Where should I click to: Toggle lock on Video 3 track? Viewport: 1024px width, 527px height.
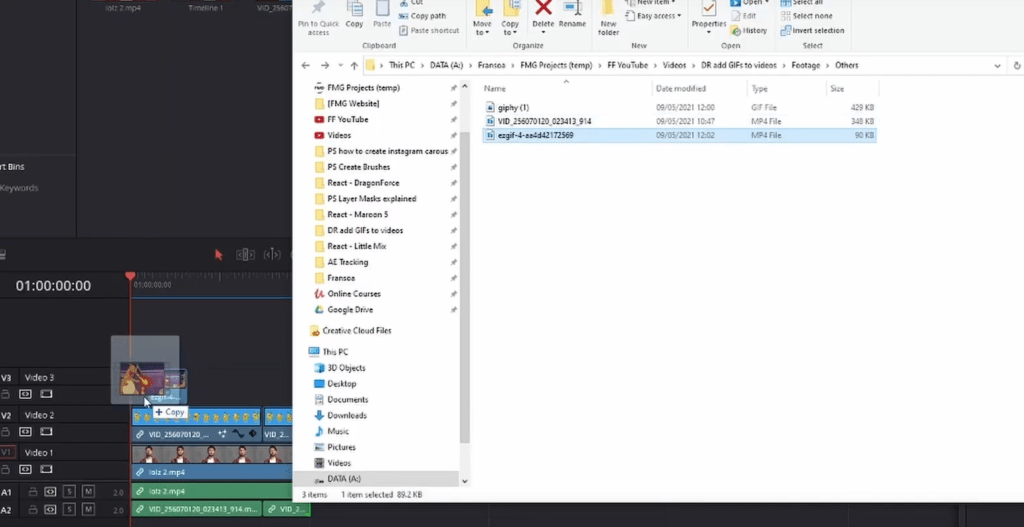coord(5,394)
